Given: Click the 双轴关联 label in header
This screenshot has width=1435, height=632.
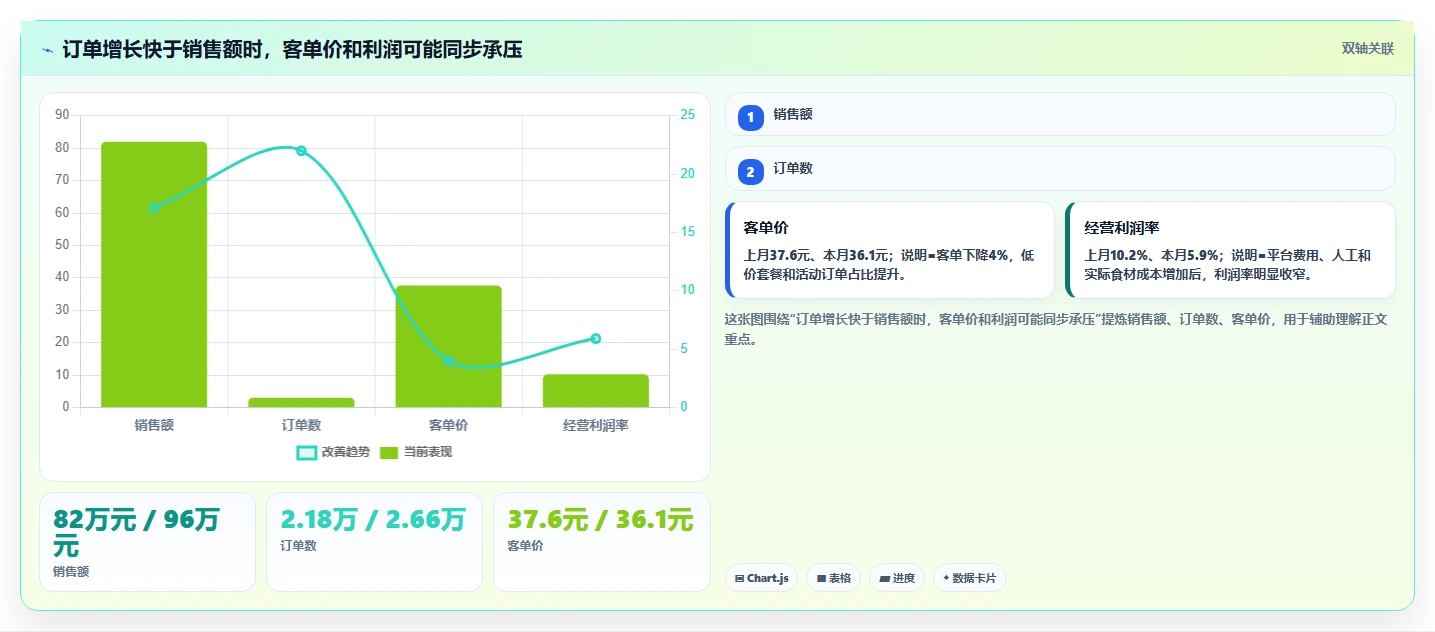Looking at the screenshot, I should [1368, 49].
